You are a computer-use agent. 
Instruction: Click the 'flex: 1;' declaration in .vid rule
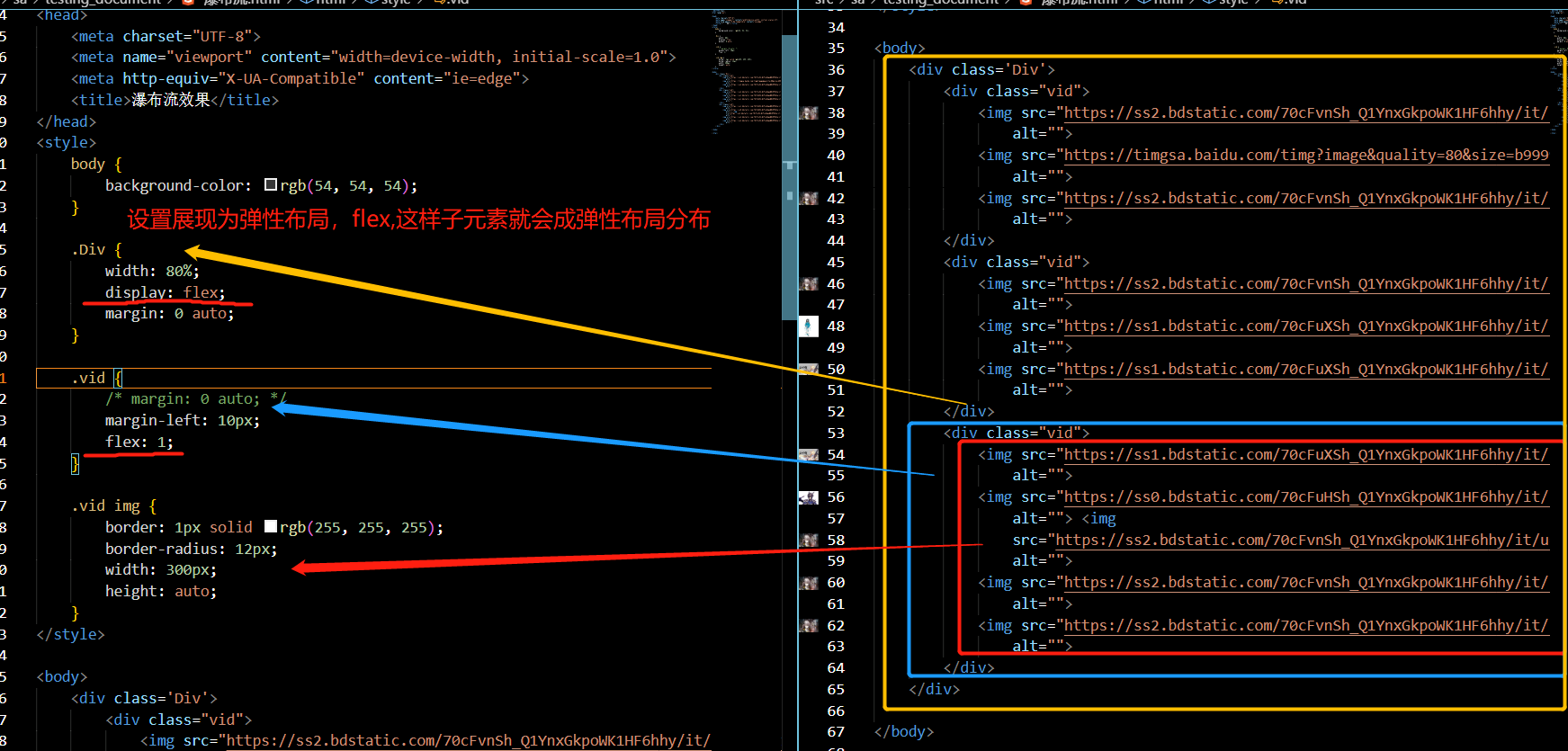[x=139, y=442]
